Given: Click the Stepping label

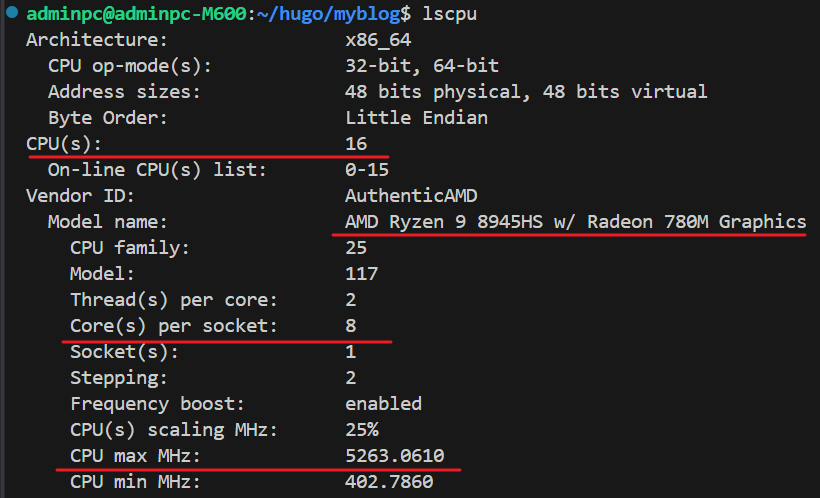Looking at the screenshot, I should click(119, 378).
